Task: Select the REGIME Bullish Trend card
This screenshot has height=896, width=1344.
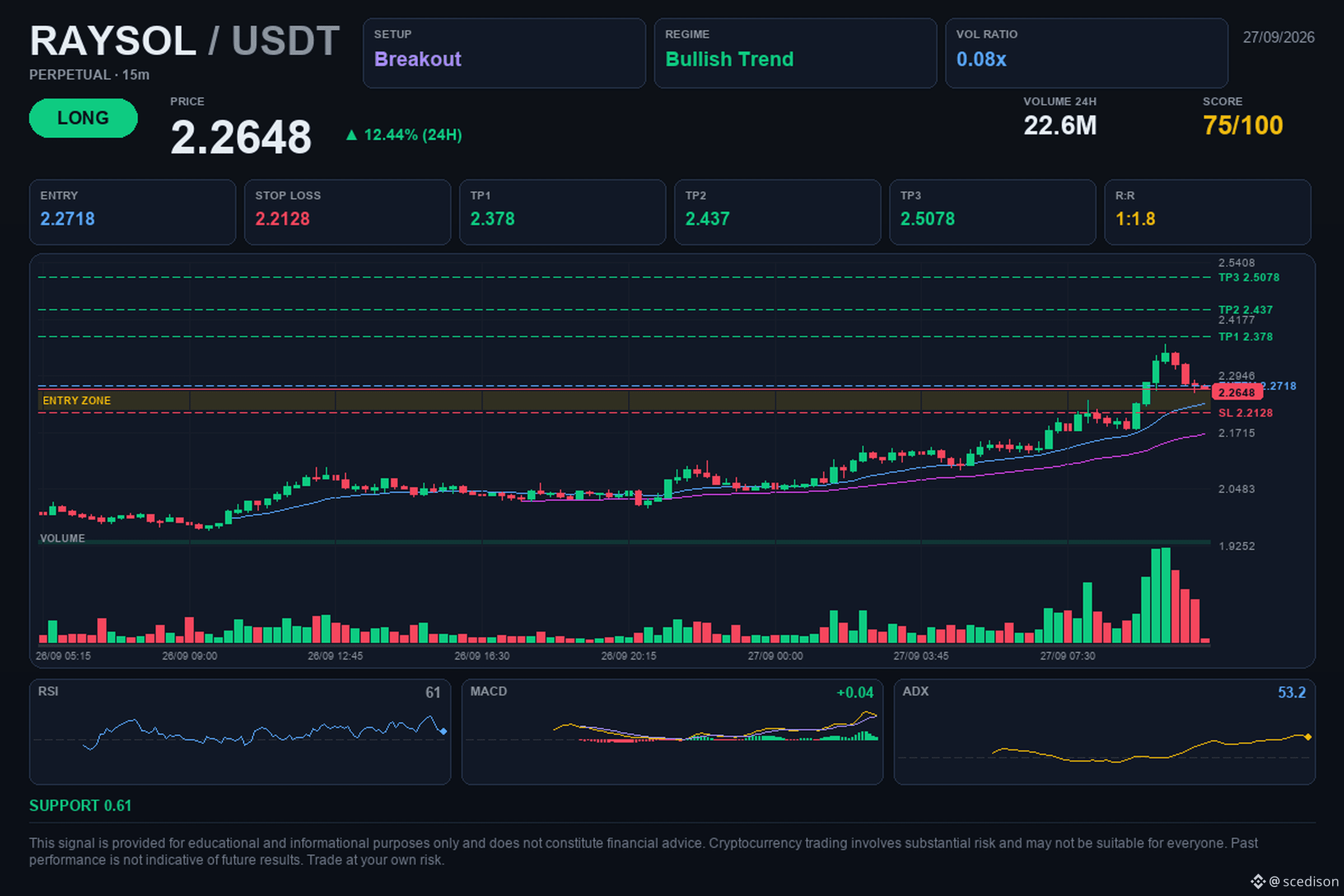Action: click(x=795, y=53)
